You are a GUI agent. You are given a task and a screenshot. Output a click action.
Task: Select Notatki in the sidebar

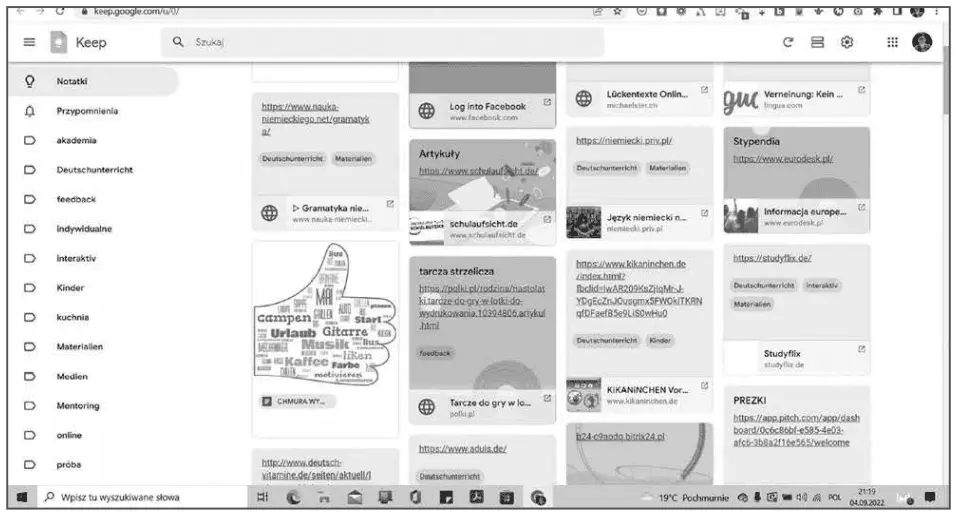click(x=93, y=81)
